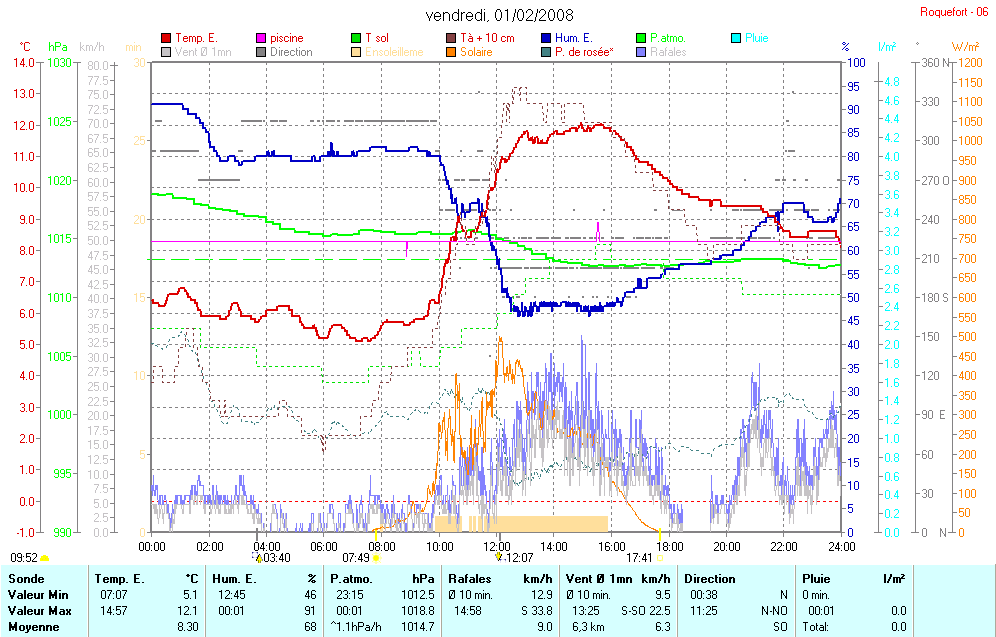Select the Tà + 10 cm legend label
Viewport: 996px width, 637px height.
[x=487, y=38]
